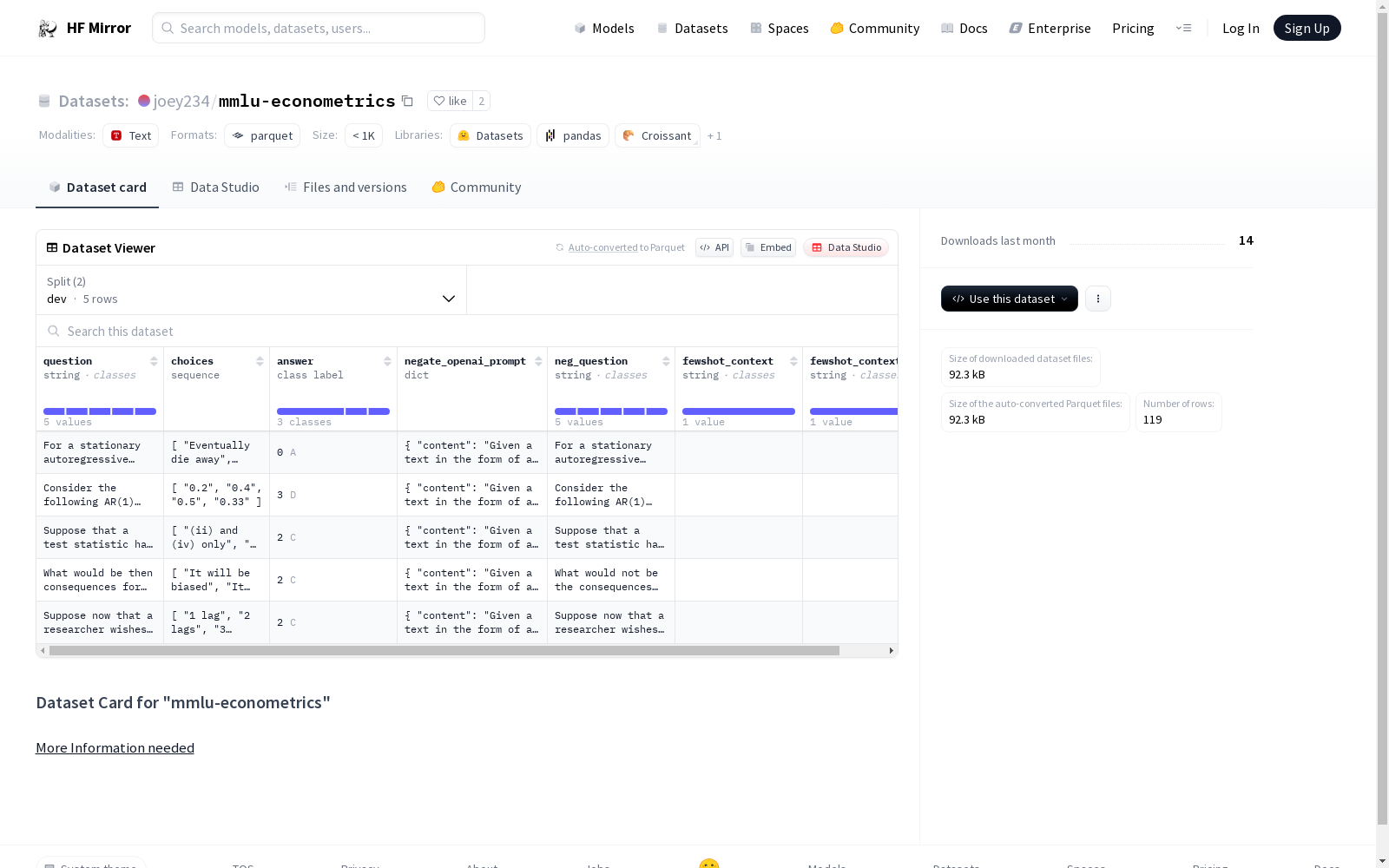Open the joey234 user profile link
Screen dimensions: 1389x868
point(181,101)
